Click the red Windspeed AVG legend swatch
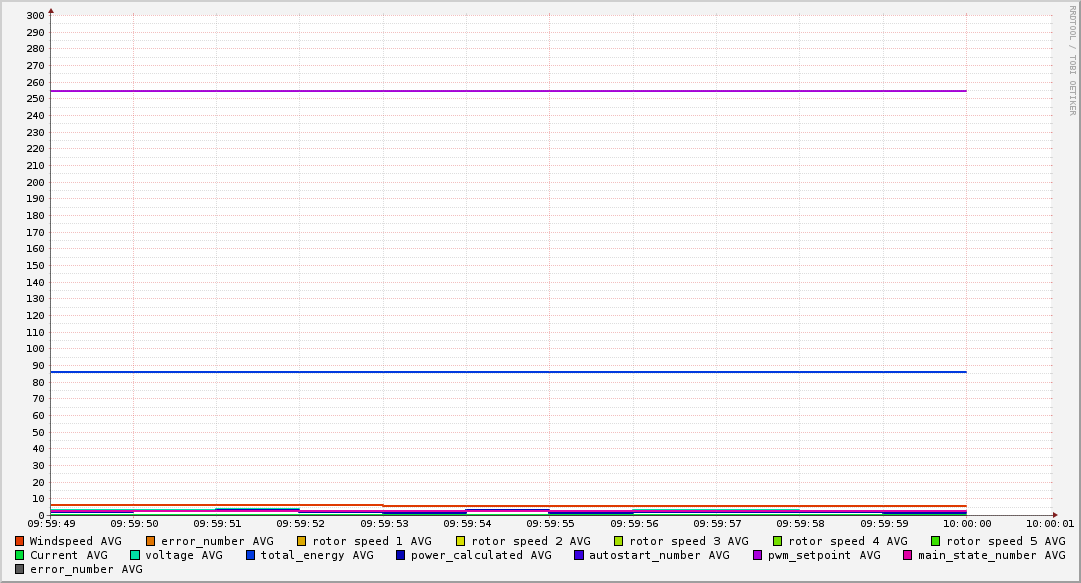The width and height of the screenshot is (1081, 583). coord(19,541)
